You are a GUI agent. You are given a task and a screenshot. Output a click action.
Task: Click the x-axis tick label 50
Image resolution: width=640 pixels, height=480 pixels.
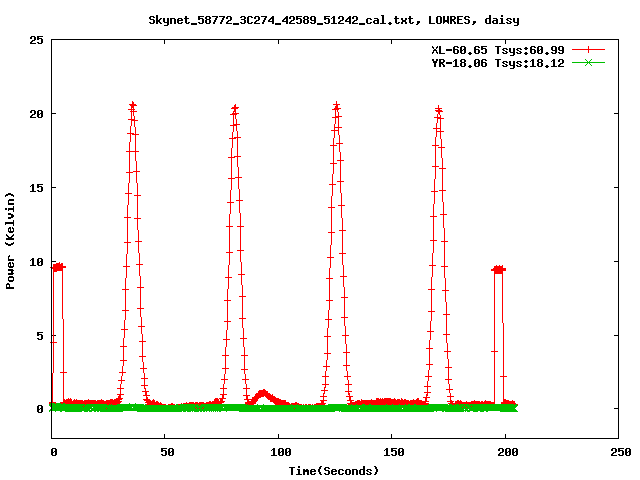(167, 452)
